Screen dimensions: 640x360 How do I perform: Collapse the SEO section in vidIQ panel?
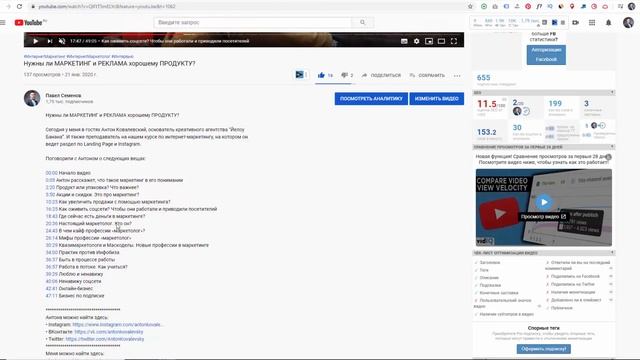[612, 92]
